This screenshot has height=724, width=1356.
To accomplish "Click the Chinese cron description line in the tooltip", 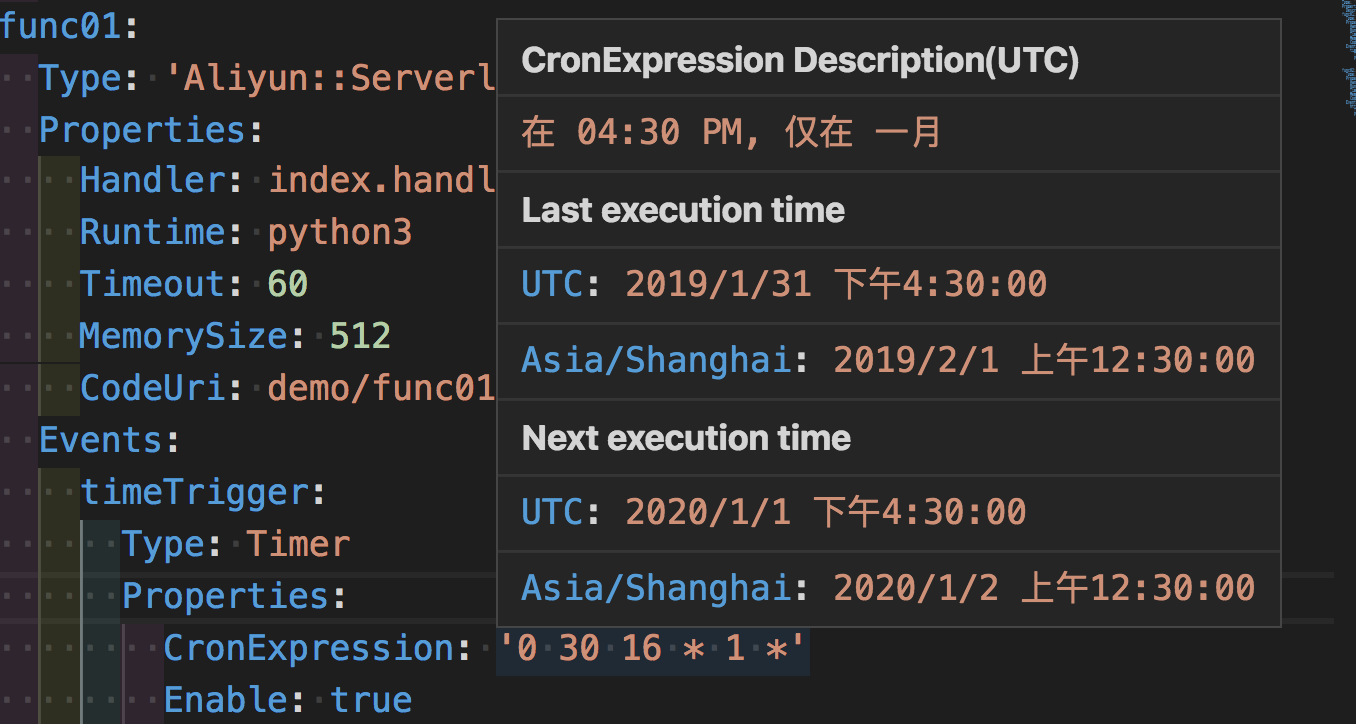I will 732,133.
